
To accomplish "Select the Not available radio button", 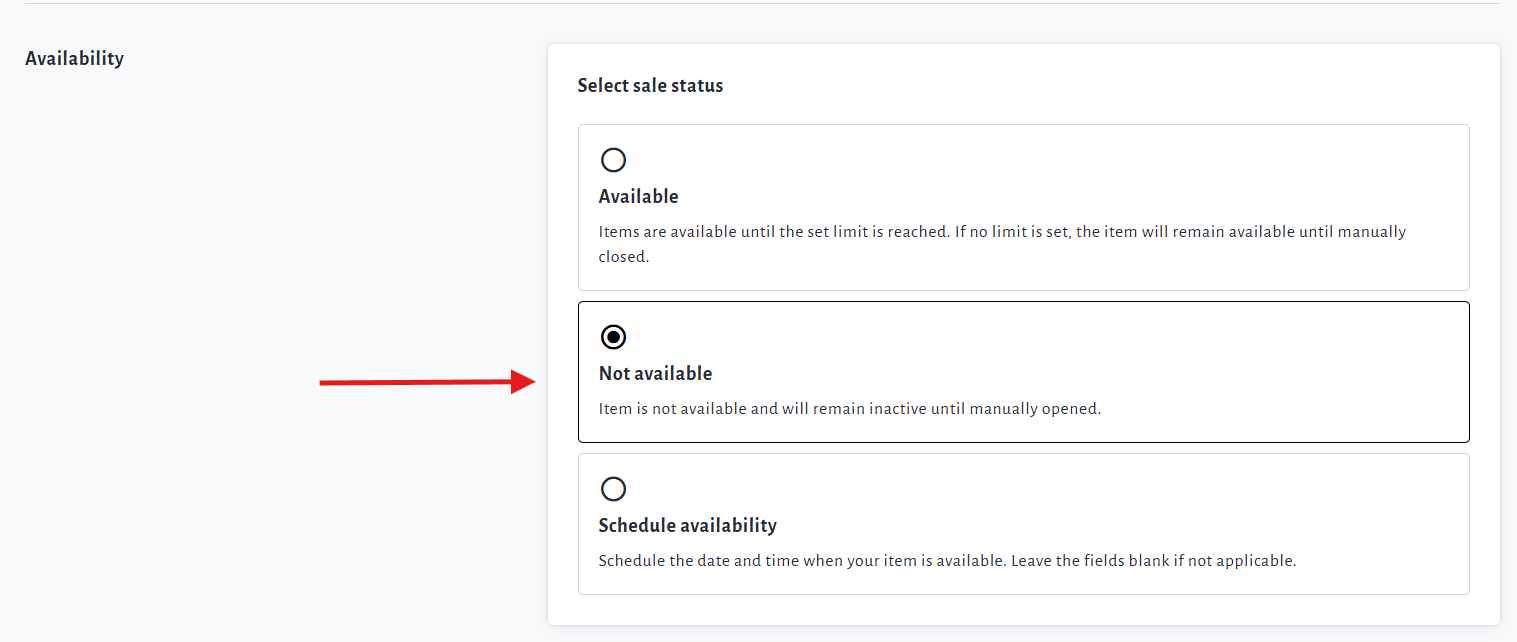I will point(613,337).
